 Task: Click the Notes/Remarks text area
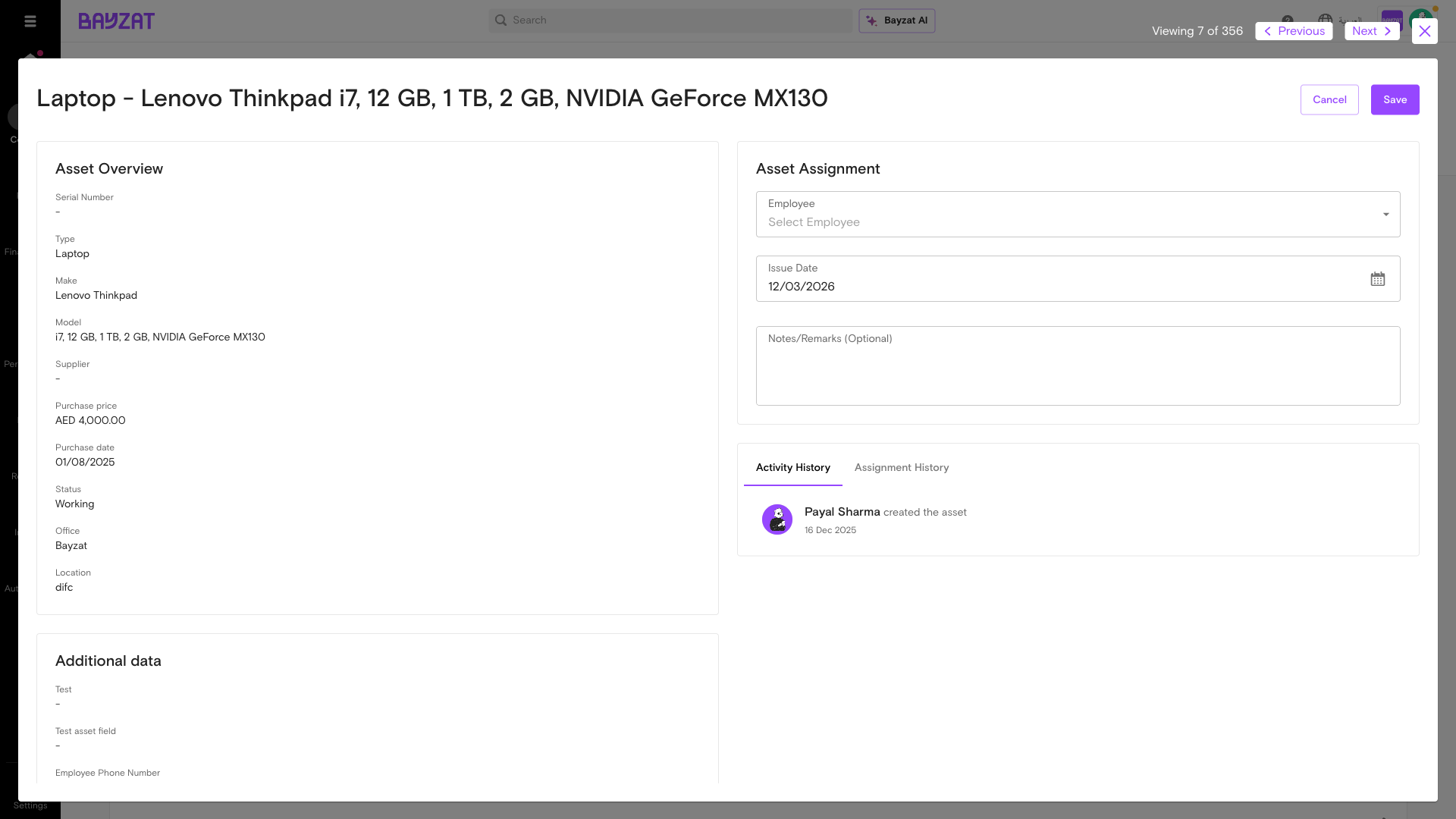[1078, 366]
